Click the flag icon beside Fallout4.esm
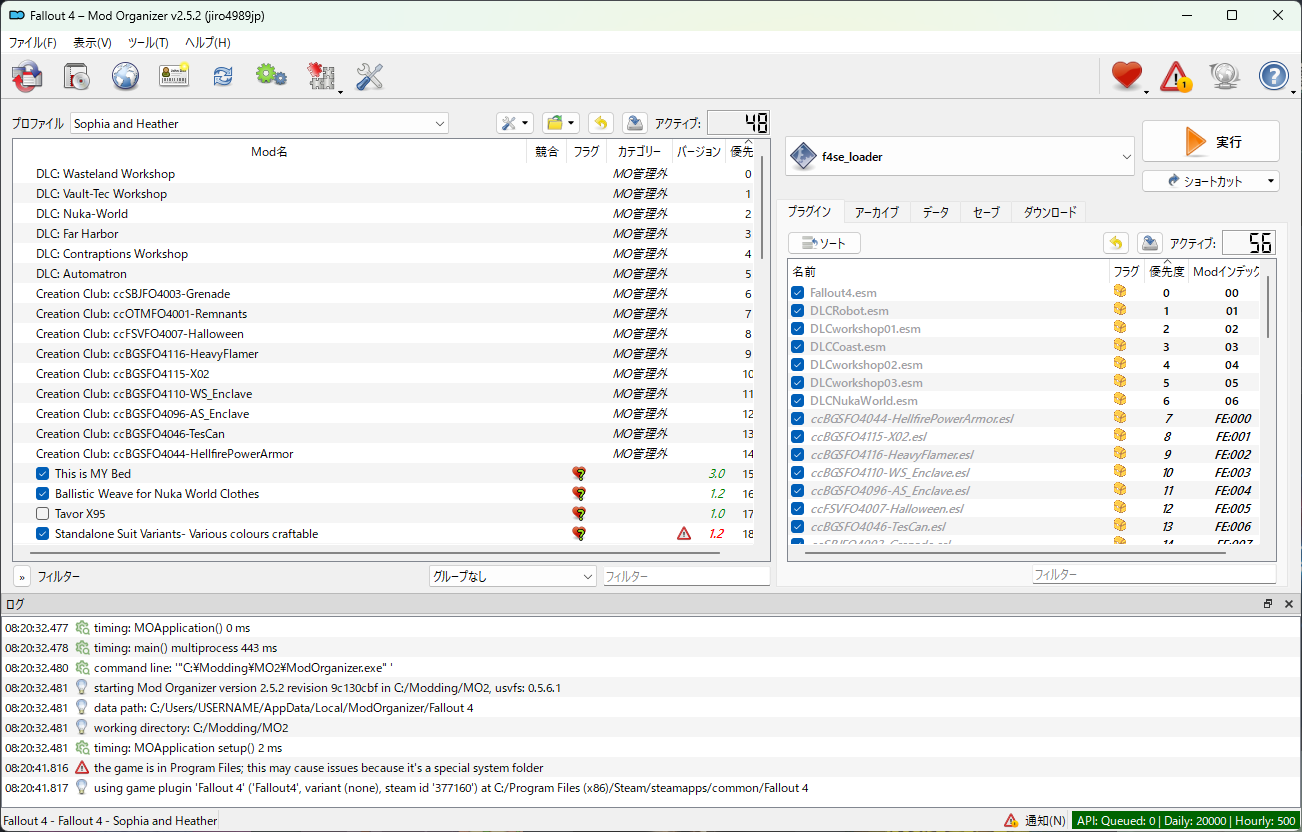1302x832 pixels. tap(1120, 292)
